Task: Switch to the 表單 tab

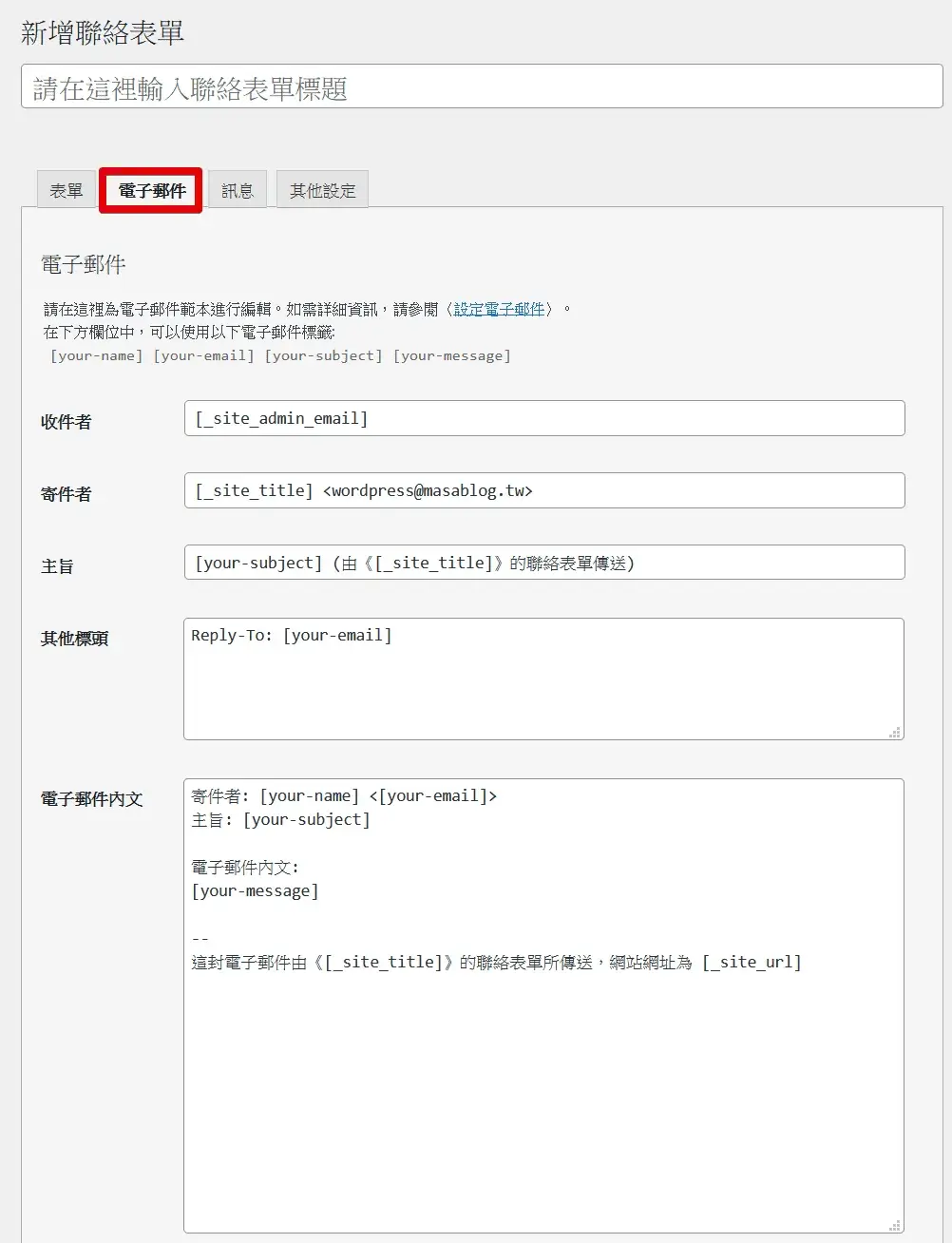Action: click(67, 190)
